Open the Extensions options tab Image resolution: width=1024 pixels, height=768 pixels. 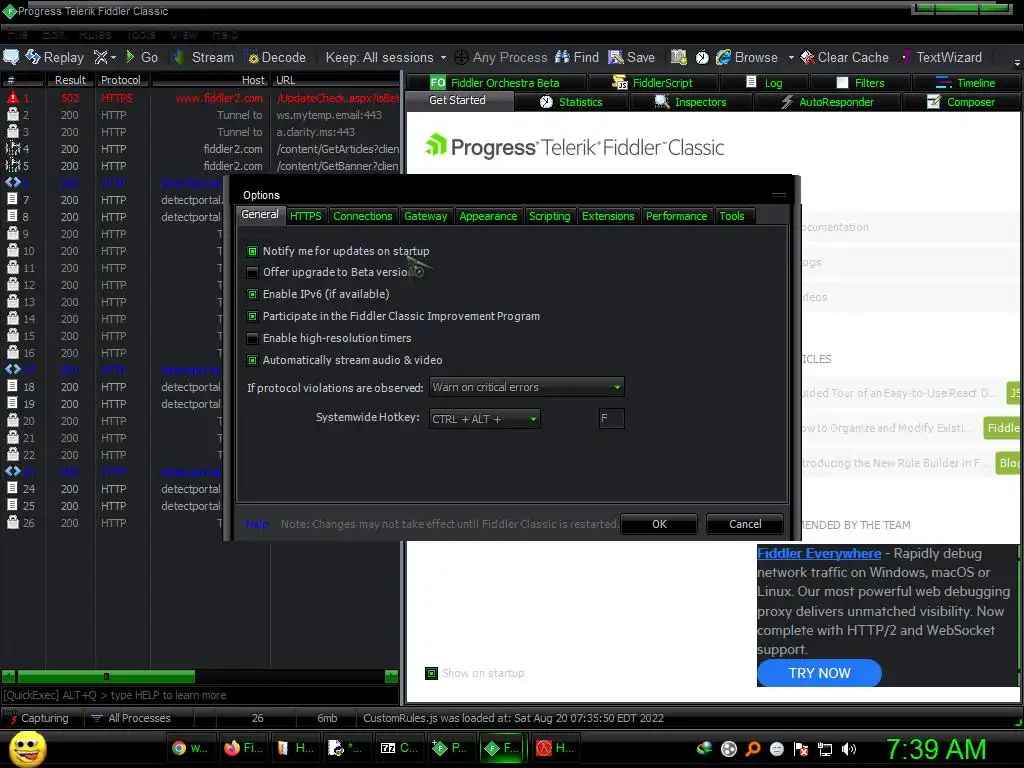point(608,216)
